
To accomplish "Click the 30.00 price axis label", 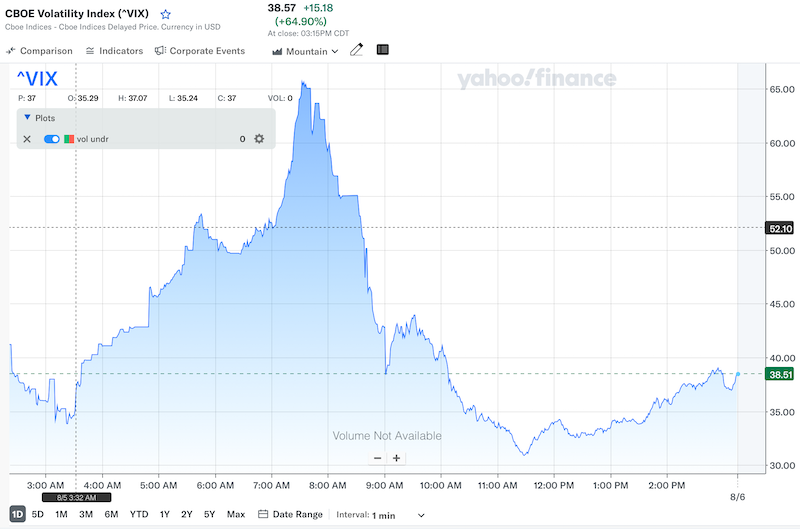I will (x=782, y=465).
